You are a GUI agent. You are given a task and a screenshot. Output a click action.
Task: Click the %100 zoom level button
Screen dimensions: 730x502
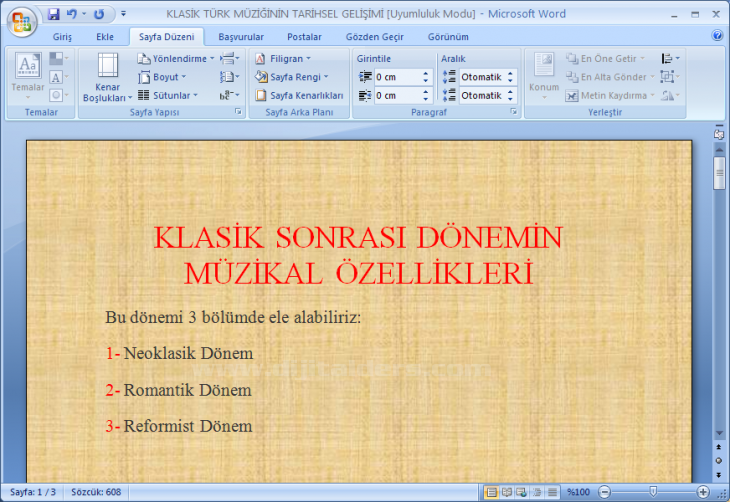(579, 492)
